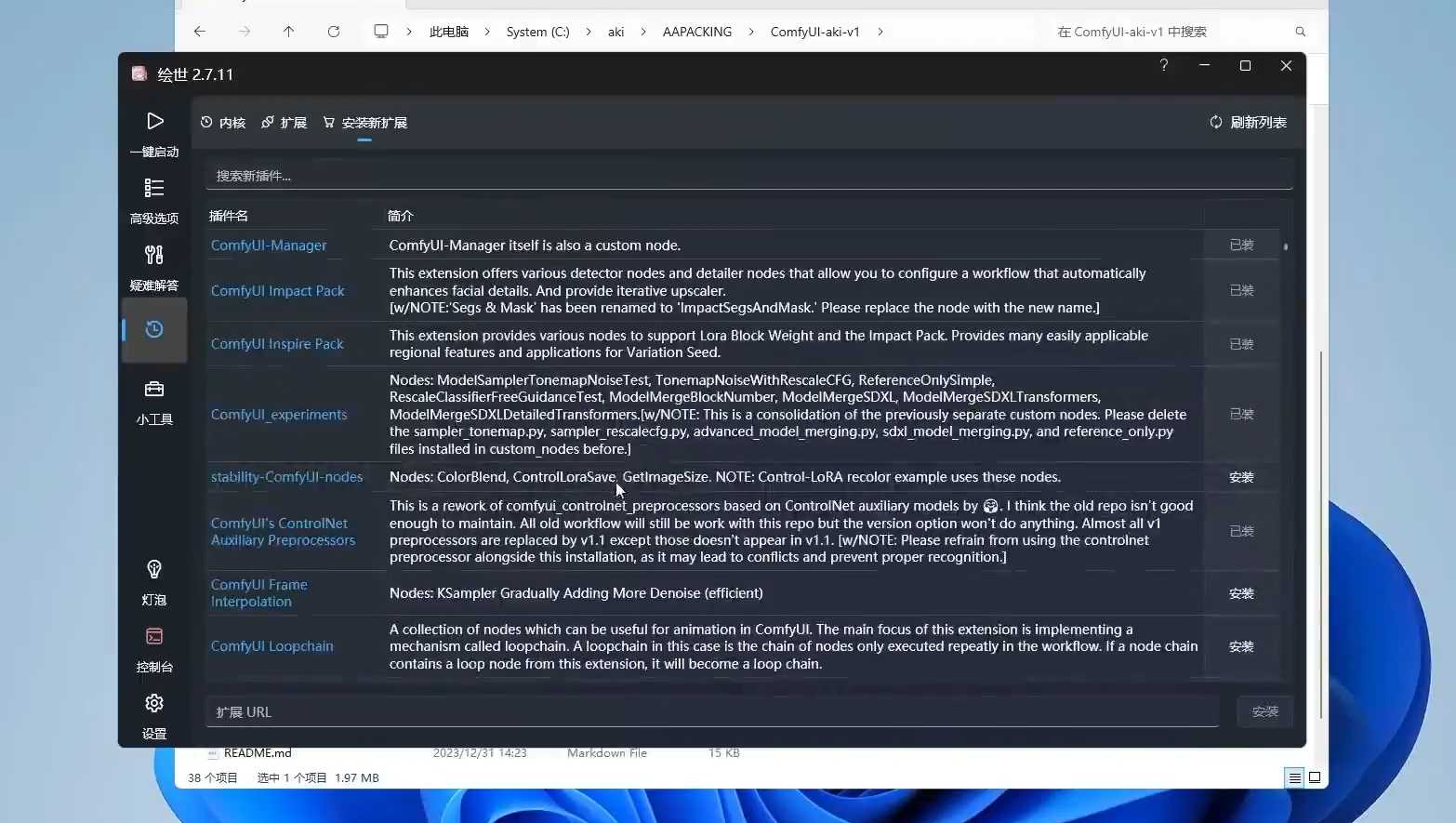Expand the chevron after ComfyUI-aki-v1 breadcrumb
The width and height of the screenshot is (1456, 823).
pos(880,32)
